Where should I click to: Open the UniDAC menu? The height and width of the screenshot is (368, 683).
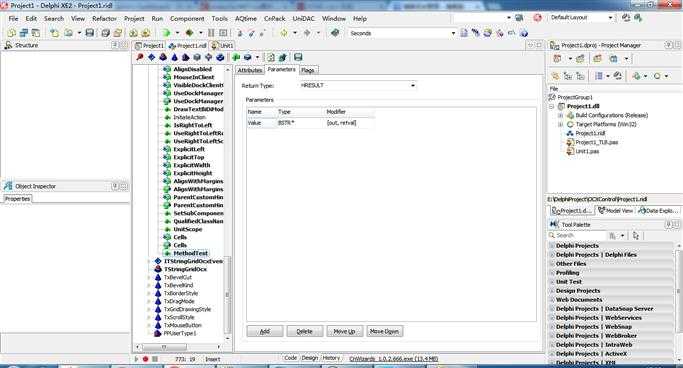click(303, 19)
